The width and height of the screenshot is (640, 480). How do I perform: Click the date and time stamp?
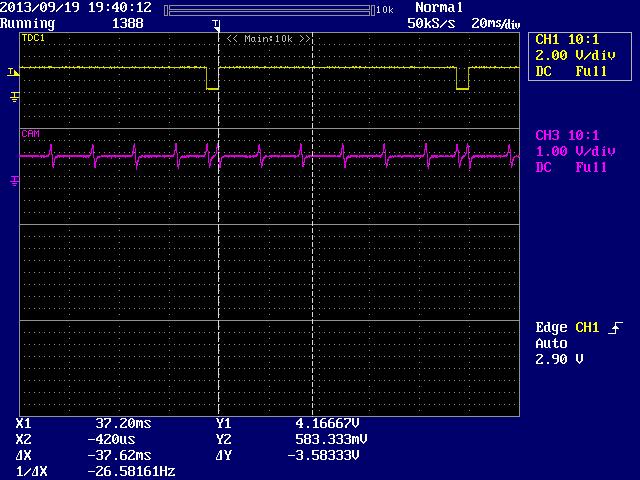[76, 7]
